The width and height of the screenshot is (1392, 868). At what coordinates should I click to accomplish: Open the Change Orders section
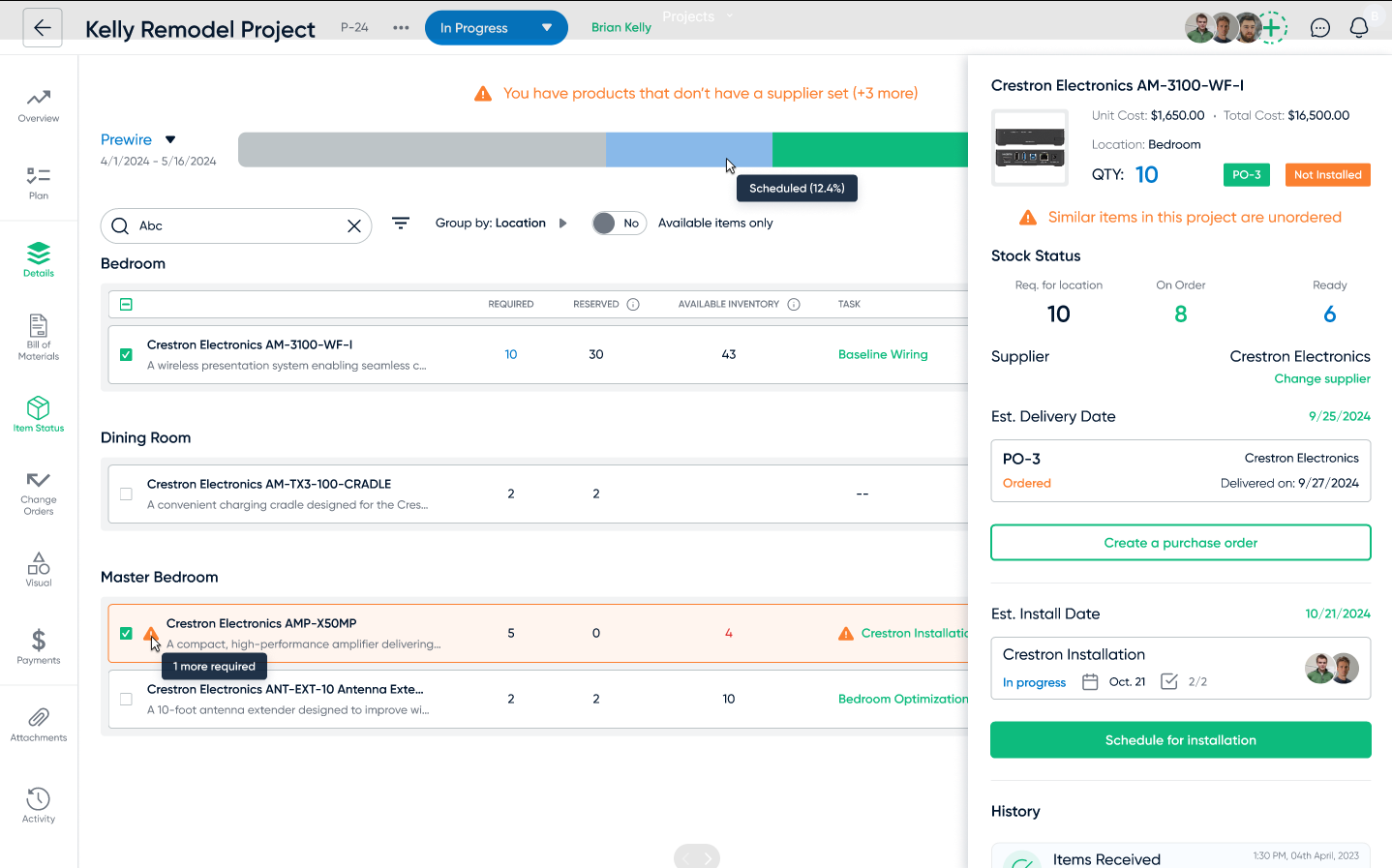[39, 493]
